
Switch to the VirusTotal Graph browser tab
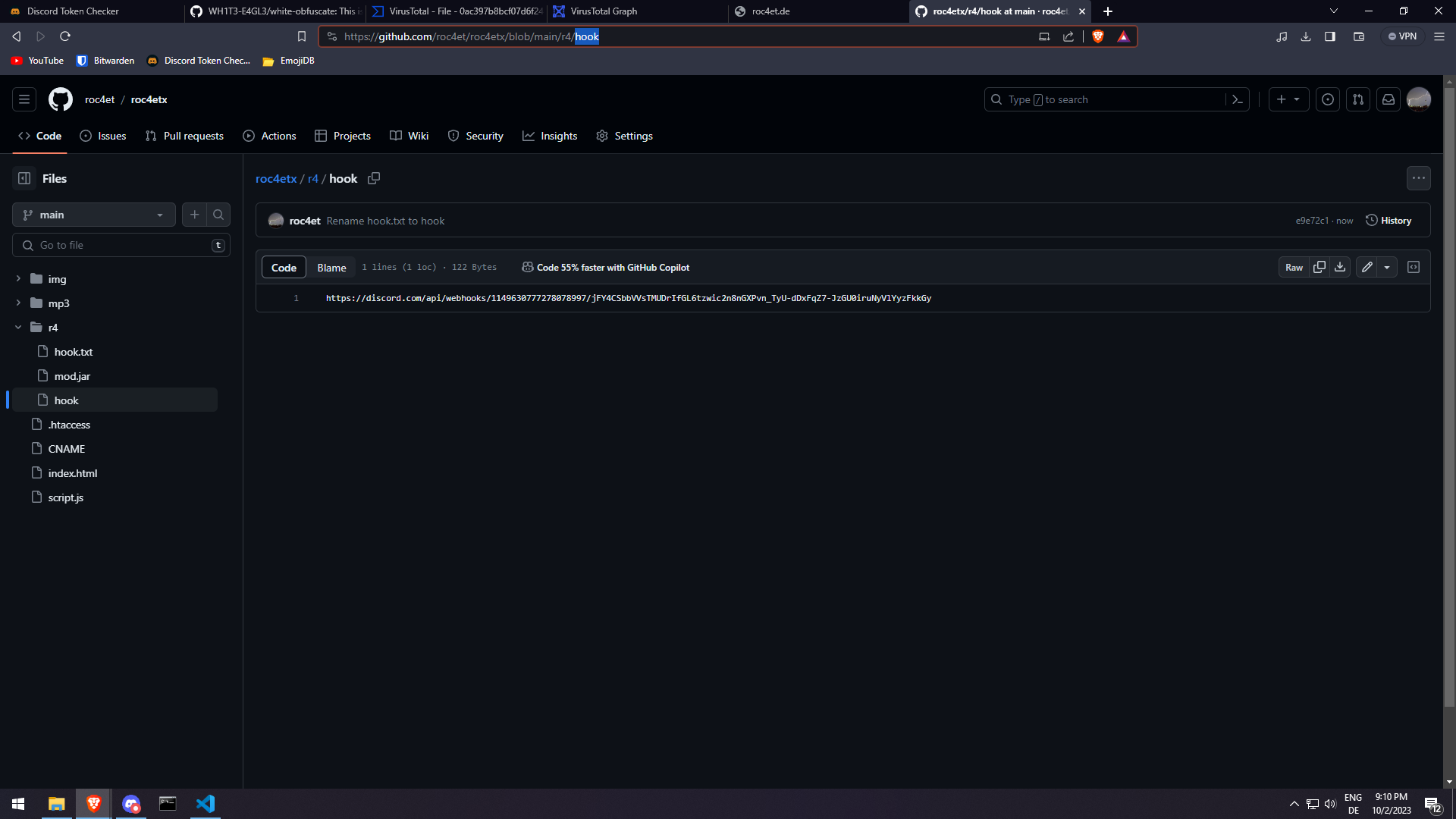[637, 11]
